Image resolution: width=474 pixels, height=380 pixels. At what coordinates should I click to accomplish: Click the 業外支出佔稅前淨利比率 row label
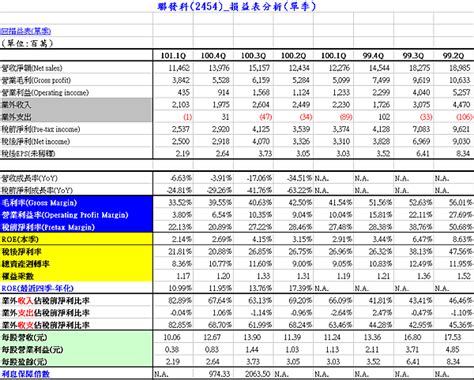point(46,313)
